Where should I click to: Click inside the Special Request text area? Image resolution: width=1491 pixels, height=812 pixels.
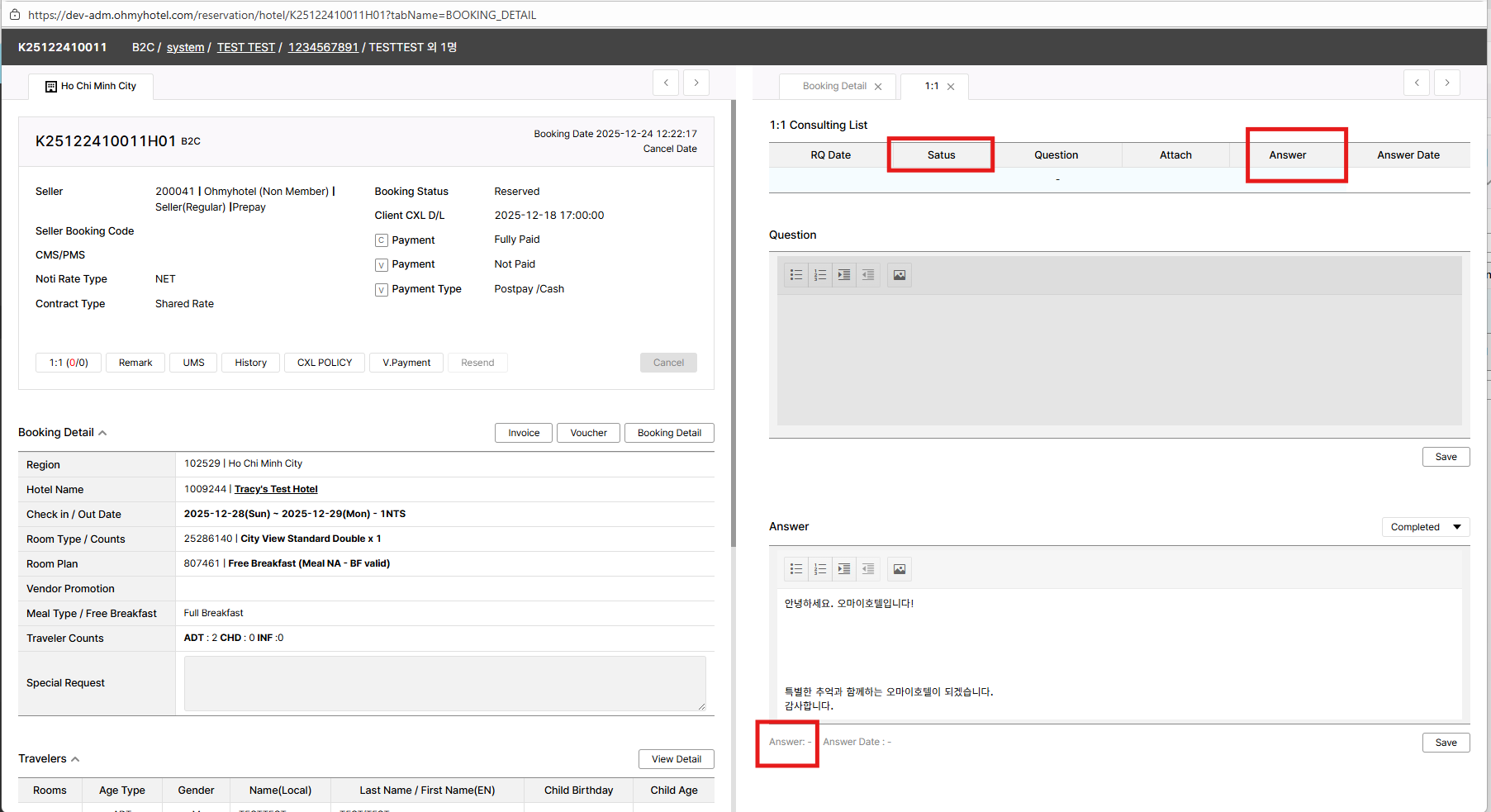coord(444,683)
